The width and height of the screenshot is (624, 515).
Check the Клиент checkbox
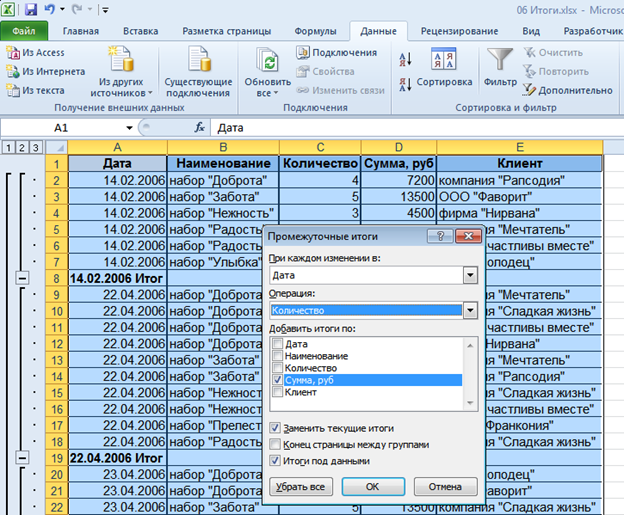[x=278, y=392]
